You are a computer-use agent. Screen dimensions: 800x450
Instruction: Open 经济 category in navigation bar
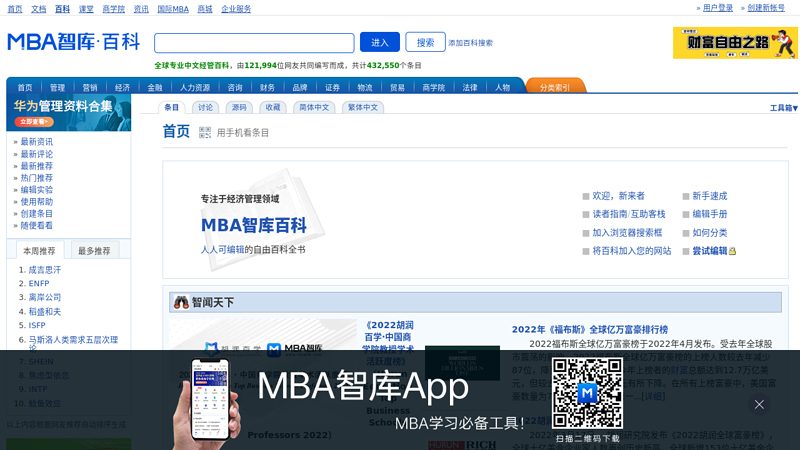[122, 88]
